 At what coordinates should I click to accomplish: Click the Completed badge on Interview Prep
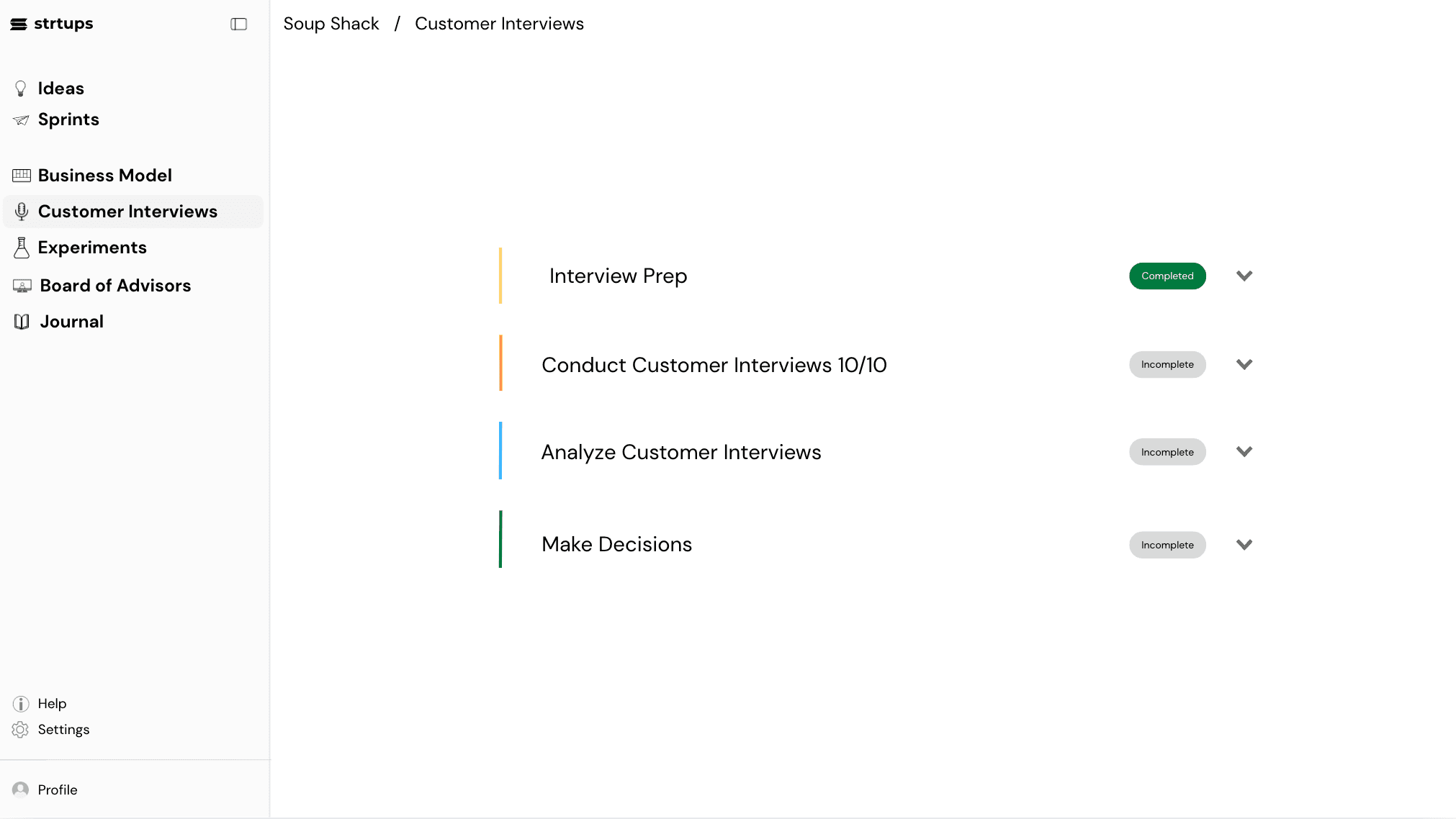[x=1167, y=276]
